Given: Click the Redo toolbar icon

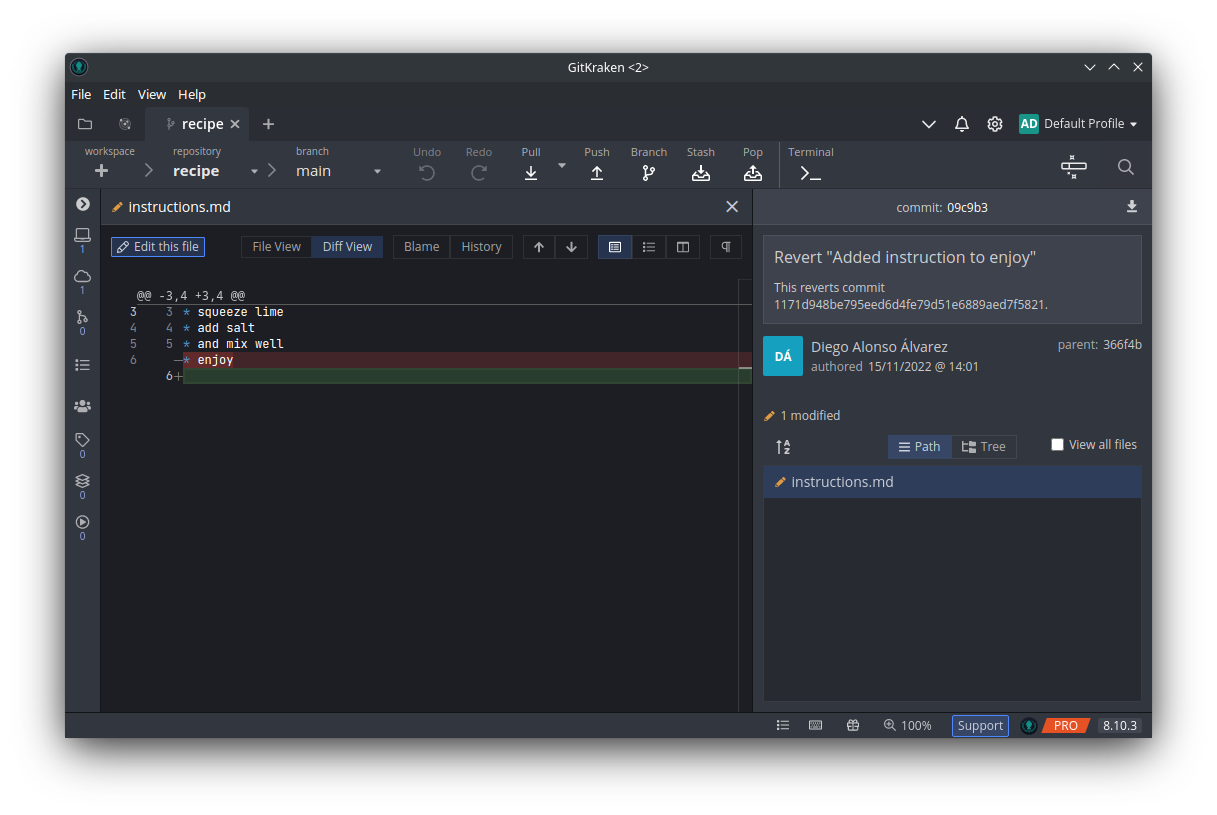Looking at the screenshot, I should (x=479, y=173).
